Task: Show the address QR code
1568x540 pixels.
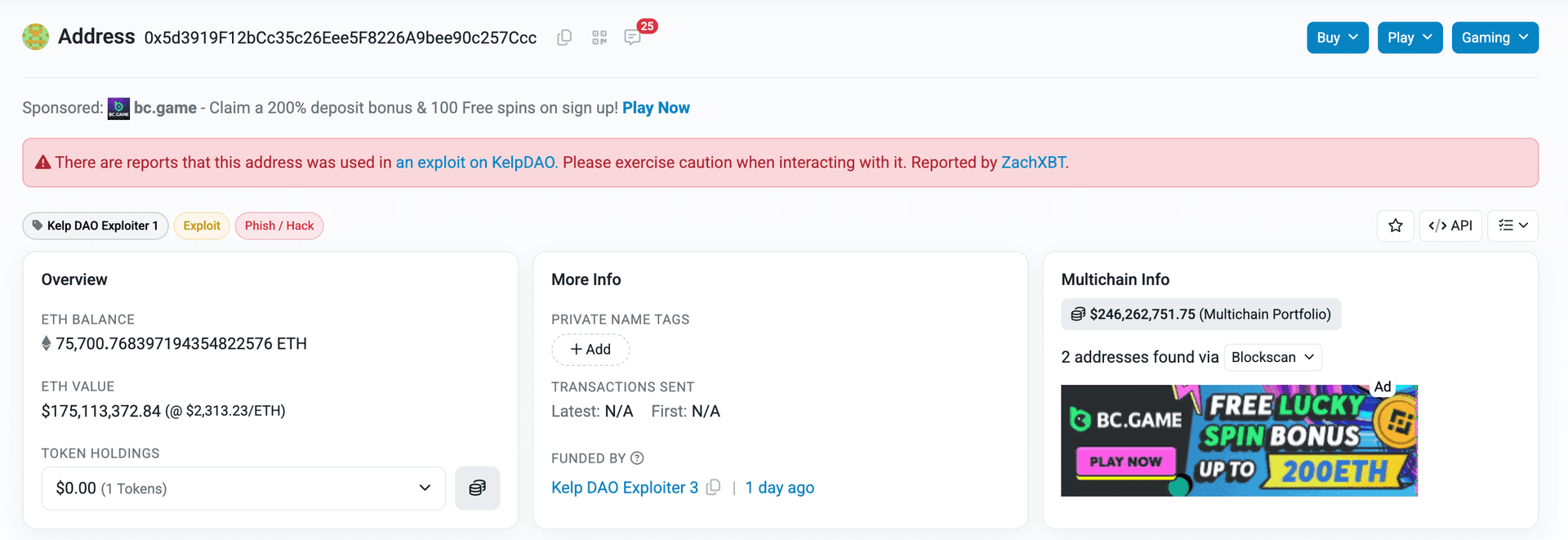Action: click(599, 38)
